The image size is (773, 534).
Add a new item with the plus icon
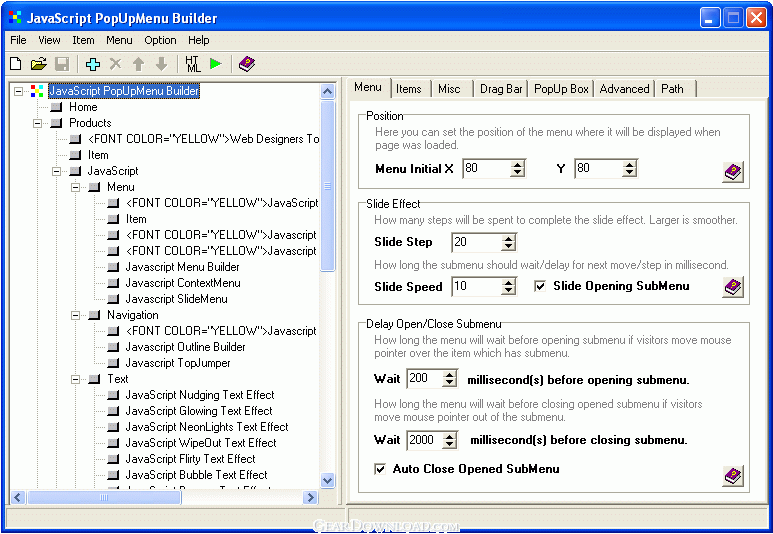click(x=93, y=64)
